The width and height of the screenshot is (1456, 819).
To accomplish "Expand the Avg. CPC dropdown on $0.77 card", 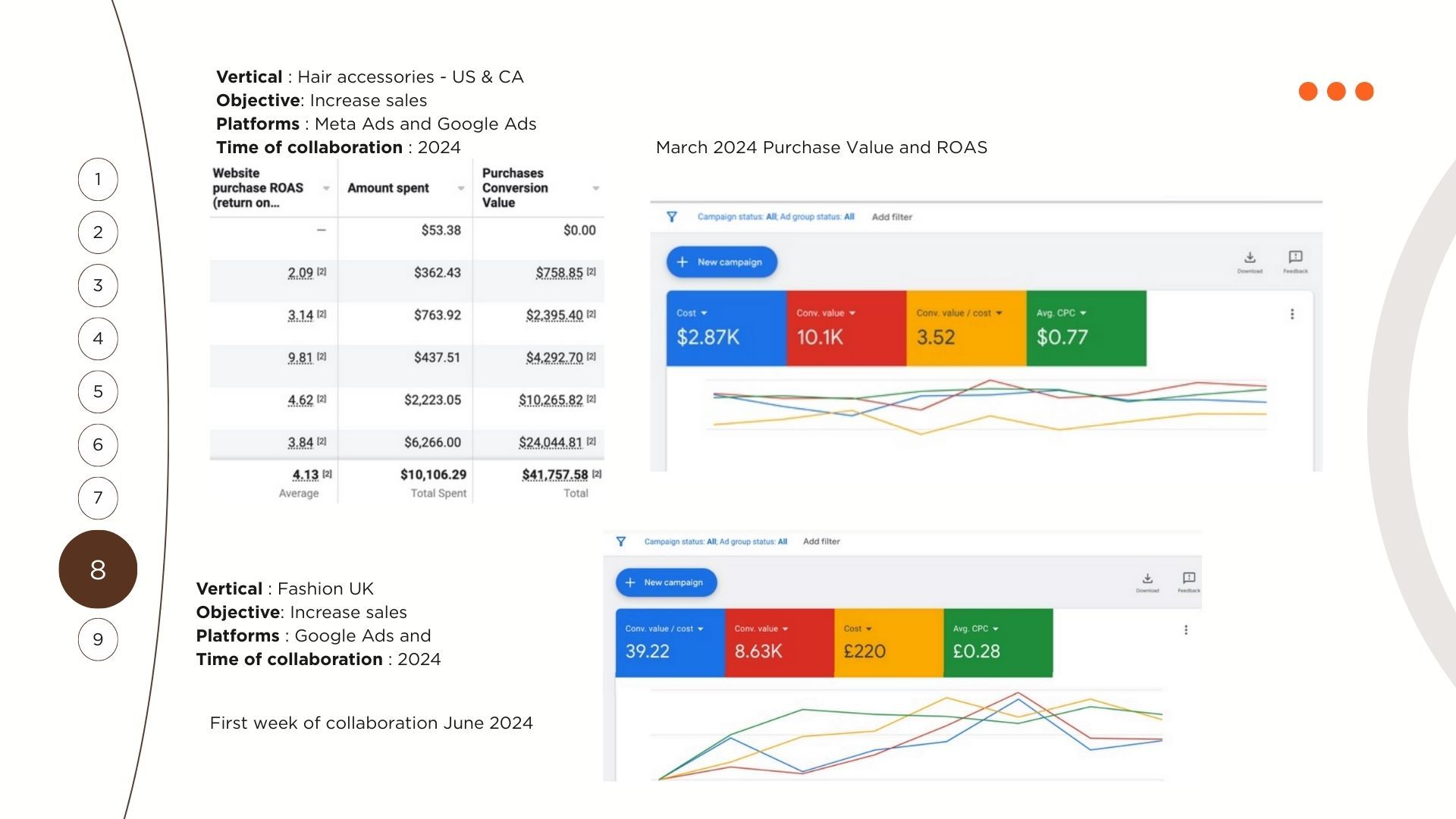I will coord(1083,313).
